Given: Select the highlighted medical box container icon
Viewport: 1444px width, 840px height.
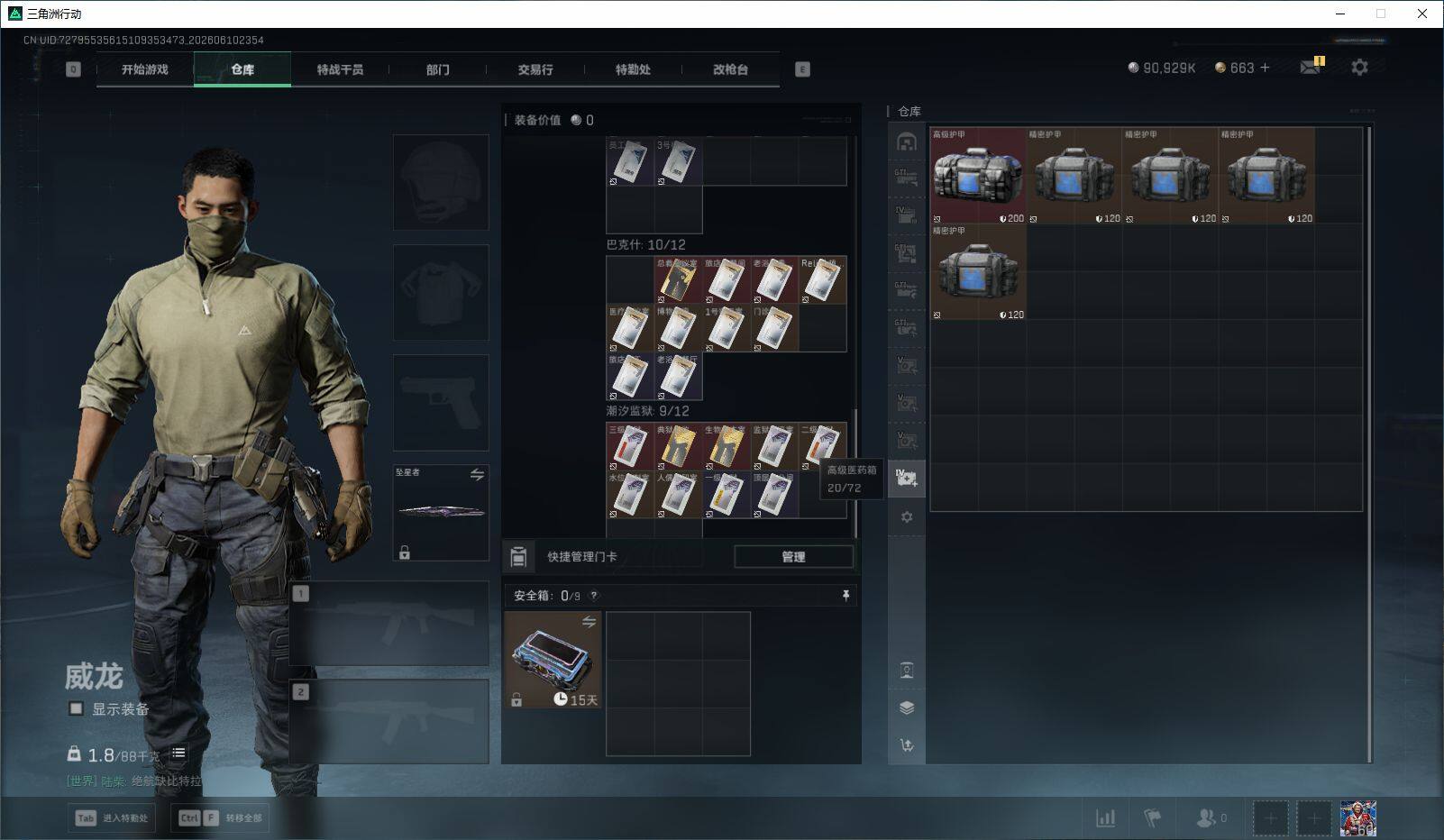Looking at the screenshot, I should 907,478.
